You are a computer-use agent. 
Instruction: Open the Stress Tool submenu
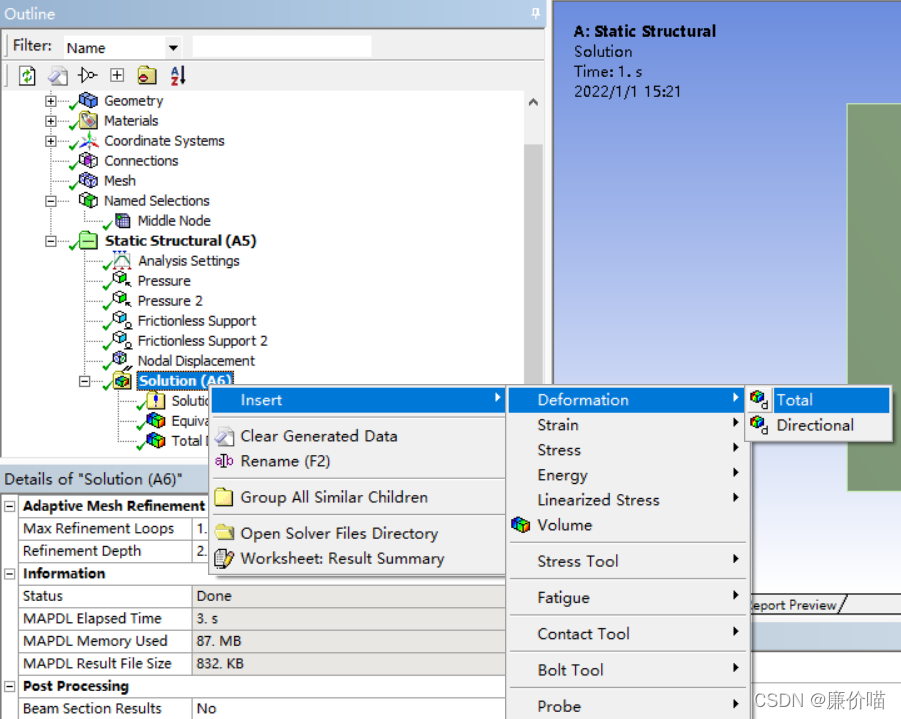click(x=627, y=562)
